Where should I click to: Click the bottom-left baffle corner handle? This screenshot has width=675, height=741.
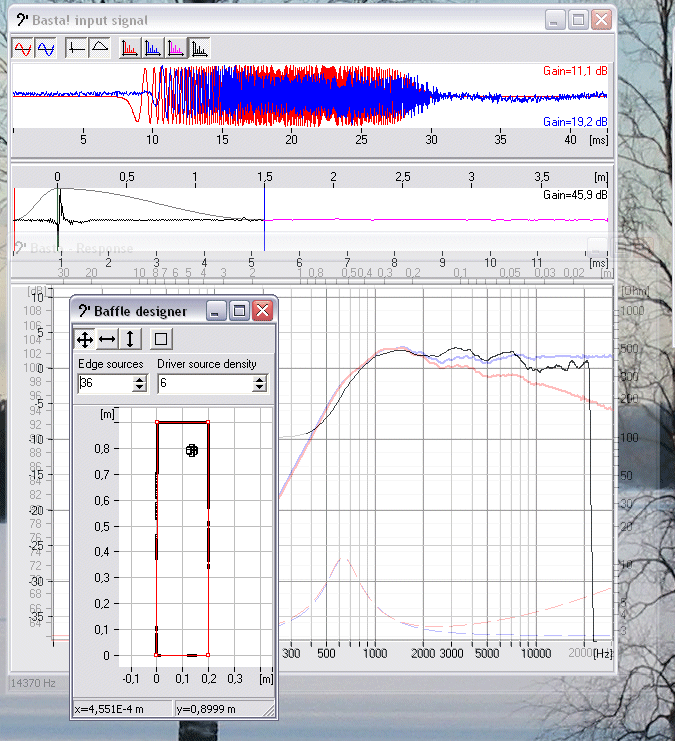[156, 655]
